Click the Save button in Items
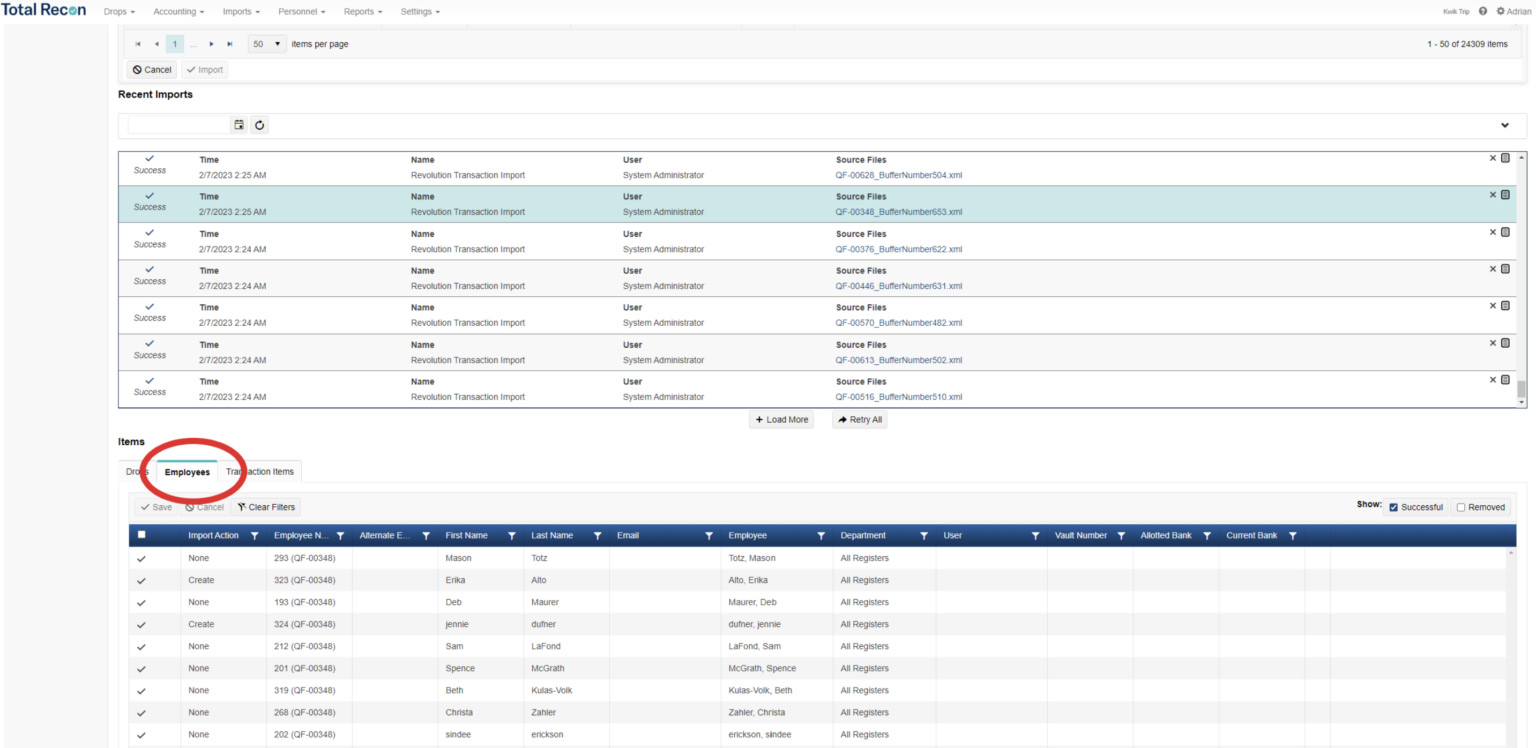The height and width of the screenshot is (748, 1536). [x=155, y=507]
